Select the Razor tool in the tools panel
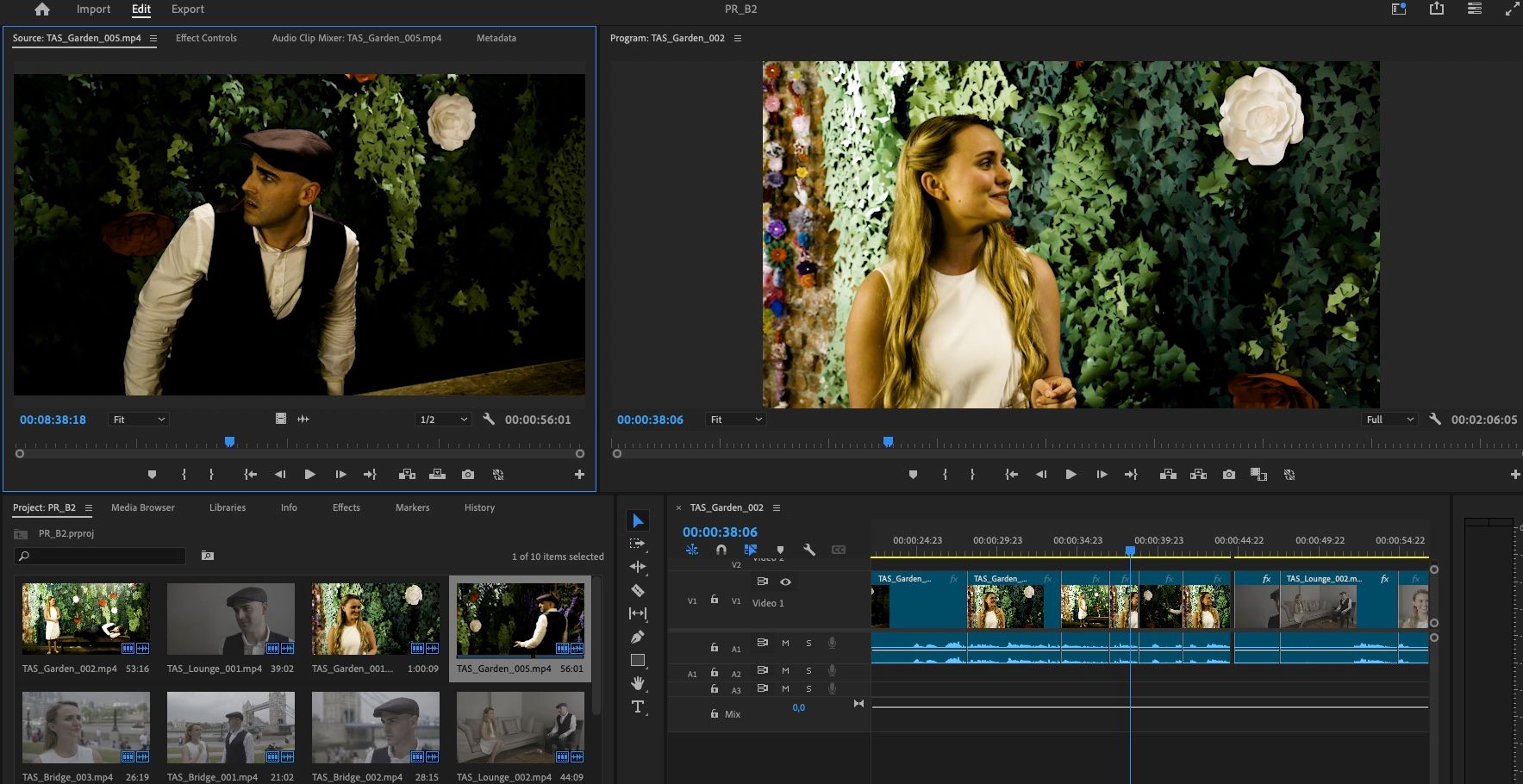The height and width of the screenshot is (784, 1523). coord(638,591)
